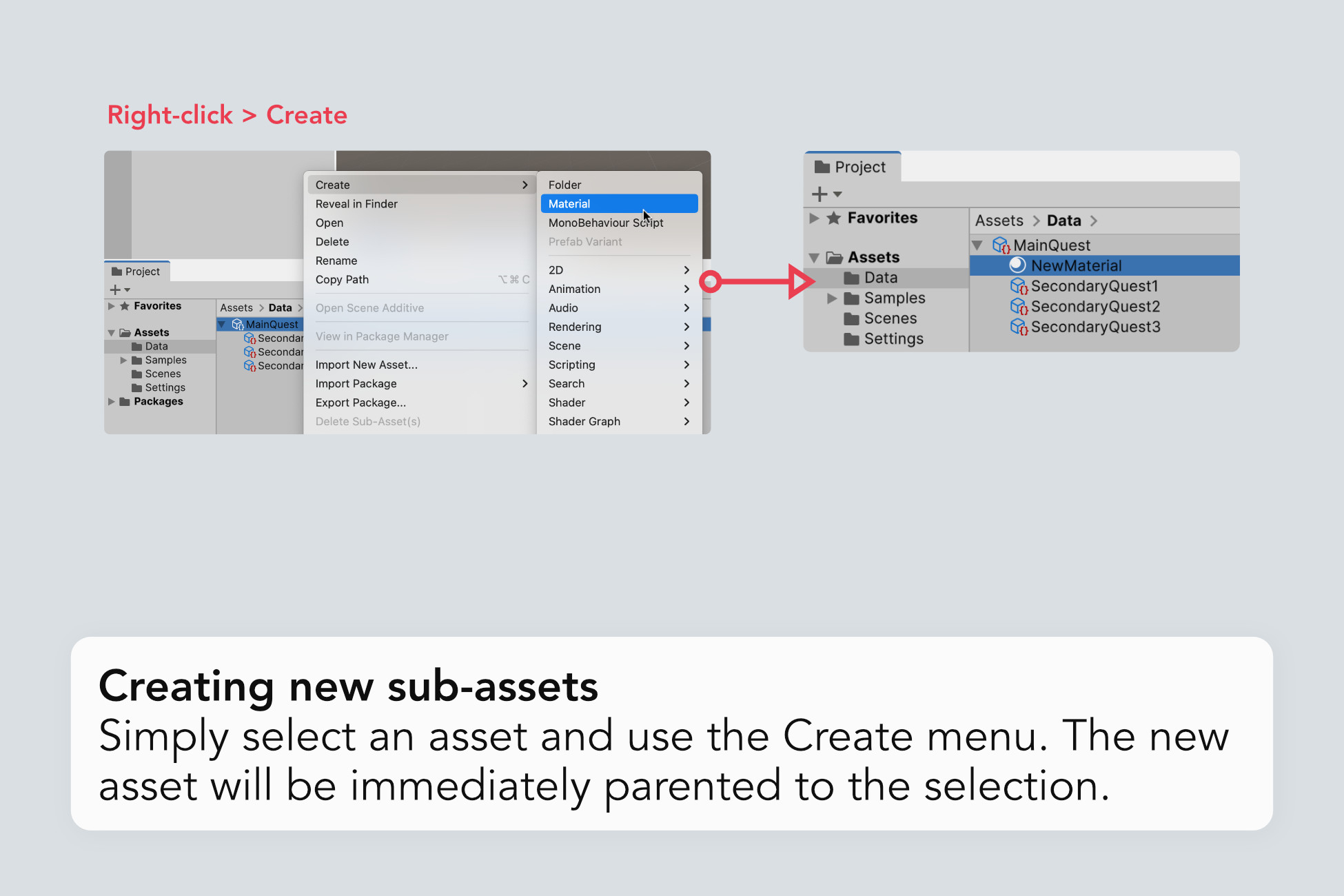The image size is (1344, 896).
Task: Click the MainQuest asset icon in right panel
Action: pos(1001,245)
